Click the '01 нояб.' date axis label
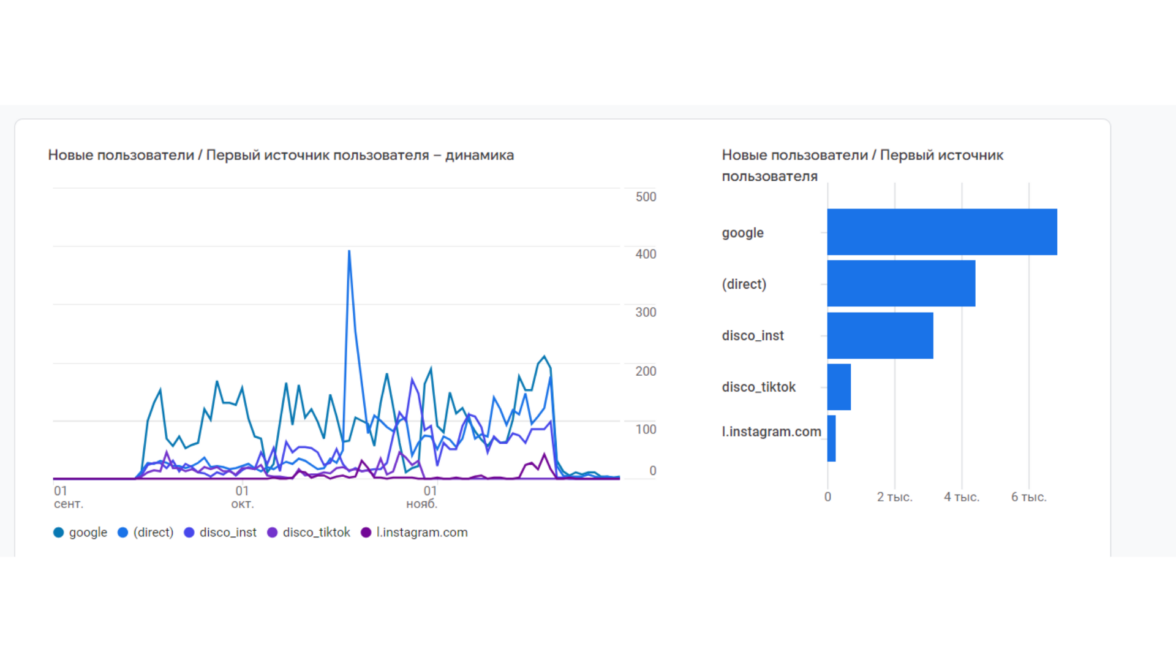Viewport: 1176px width, 662px height. coord(430,497)
